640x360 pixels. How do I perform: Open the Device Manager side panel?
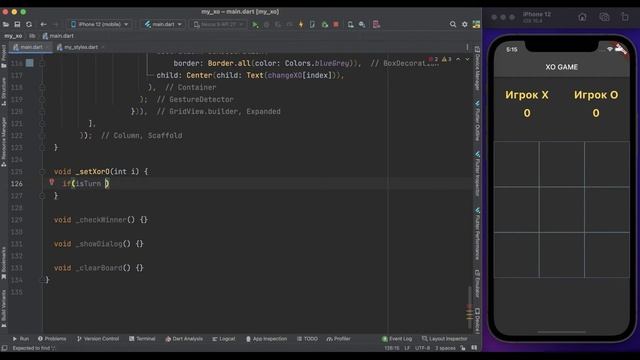477,68
